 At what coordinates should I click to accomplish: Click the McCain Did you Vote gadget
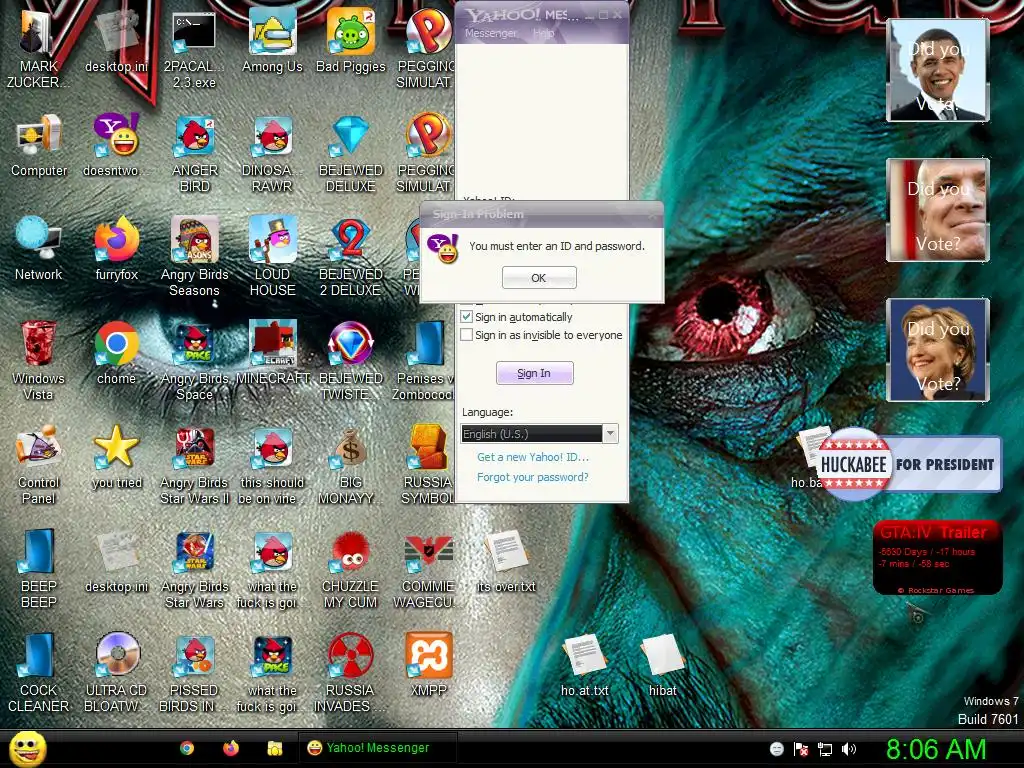pos(938,210)
